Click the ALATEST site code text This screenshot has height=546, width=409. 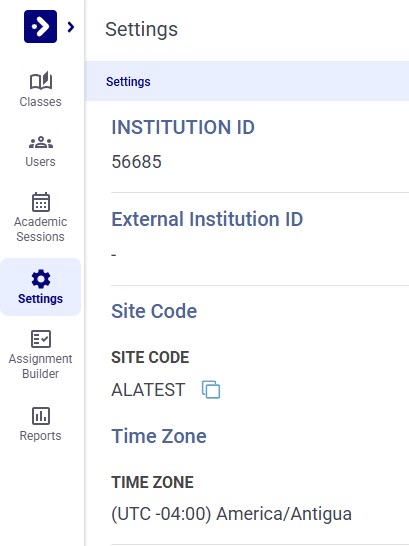[x=148, y=390]
